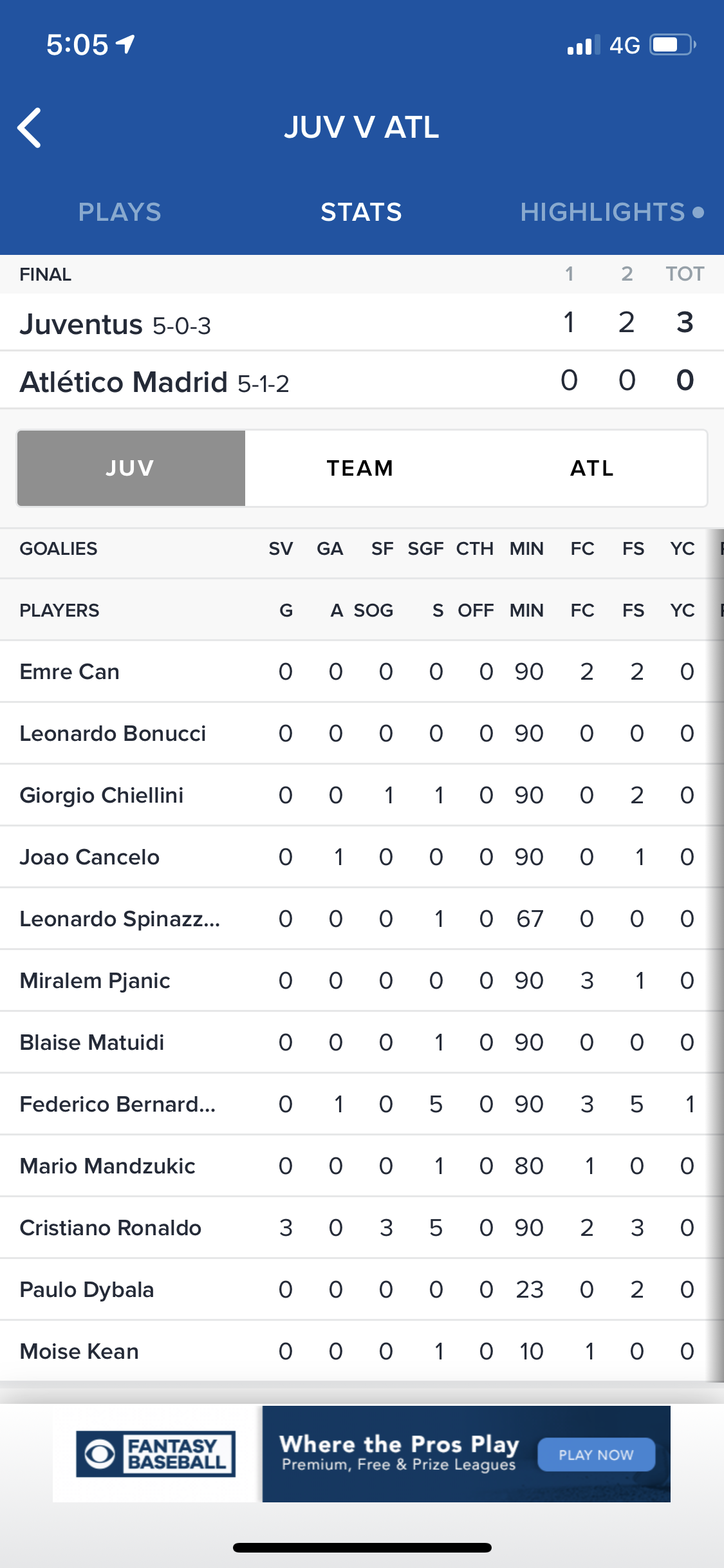Switch to the PLAYS tab
Image resolution: width=724 pixels, height=1568 pixels.
click(x=120, y=212)
